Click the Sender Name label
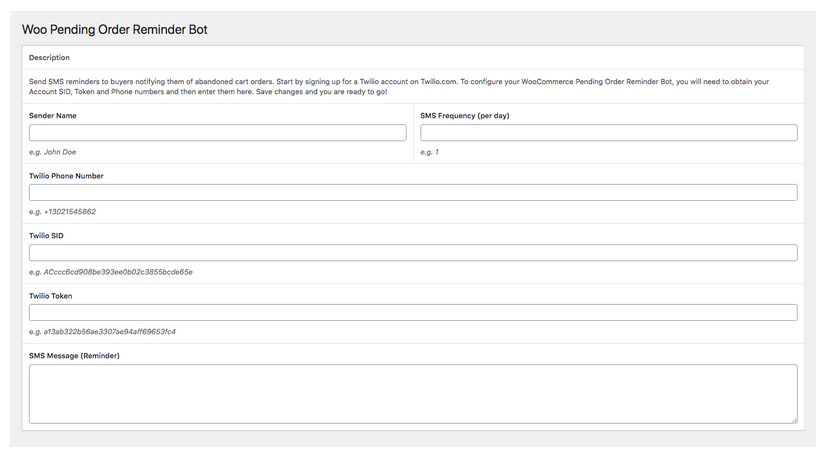This screenshot has width=828, height=459. pyautogui.click(x=53, y=116)
